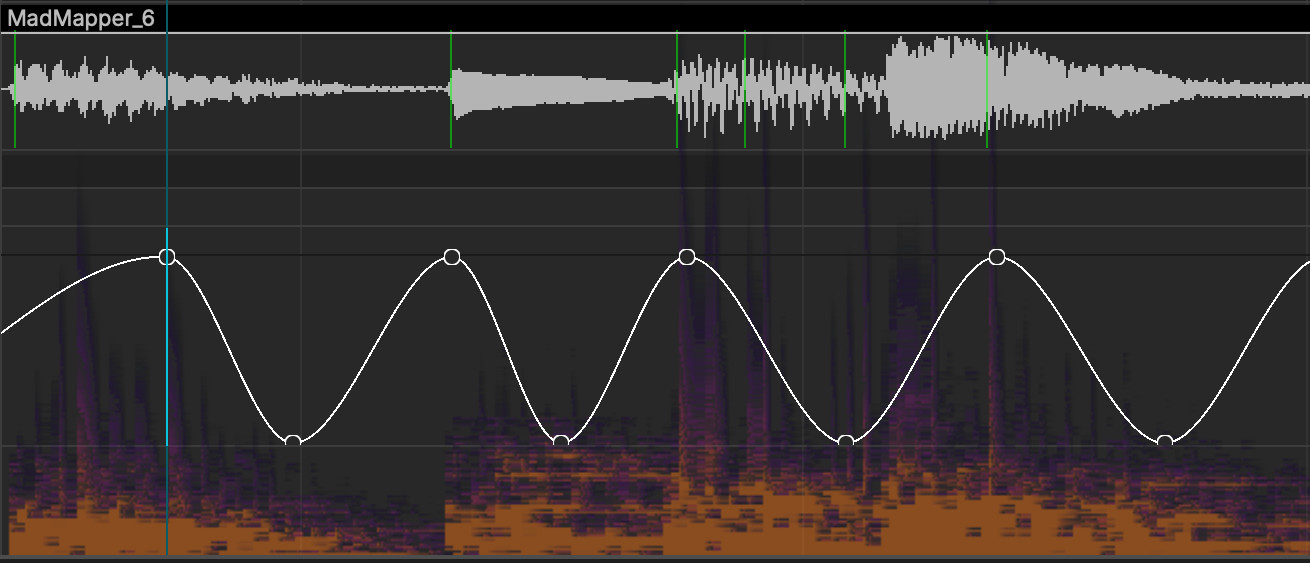Click the black ruler bar beside MadMapper_6
1310x563 pixels.
[700, 19]
